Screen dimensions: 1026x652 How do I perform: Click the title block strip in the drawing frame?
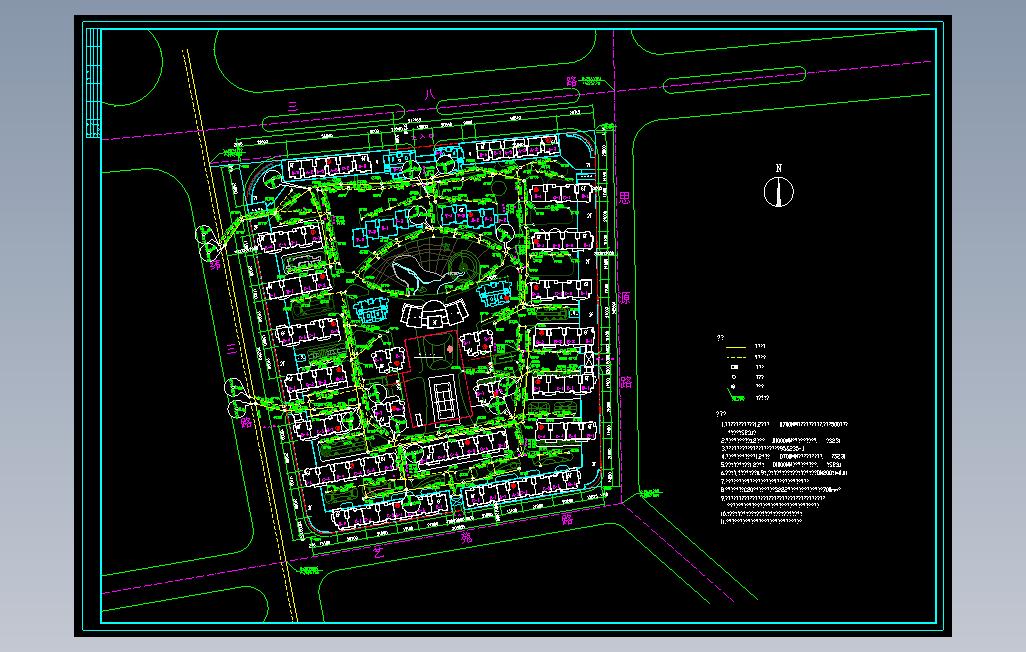pos(94,82)
